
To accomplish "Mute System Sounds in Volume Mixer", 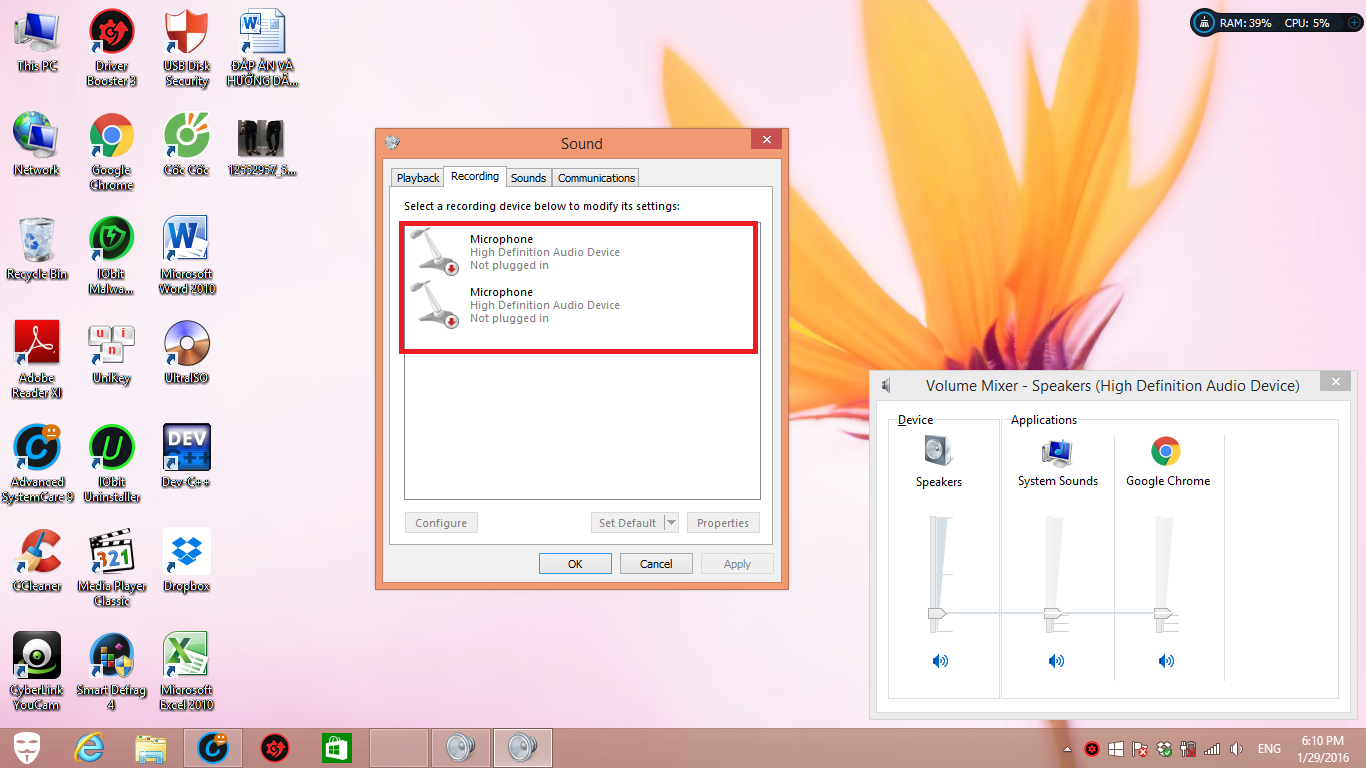I will (1056, 661).
